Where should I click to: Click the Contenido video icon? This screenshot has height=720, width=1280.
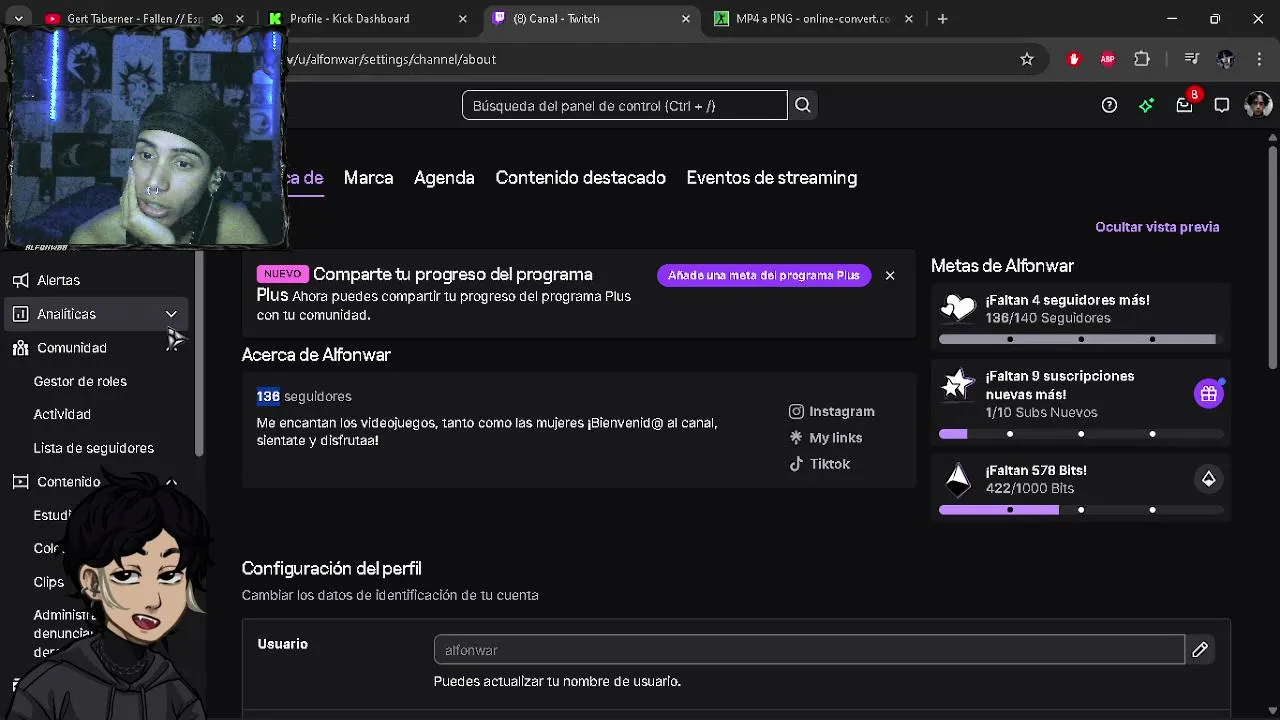20,482
